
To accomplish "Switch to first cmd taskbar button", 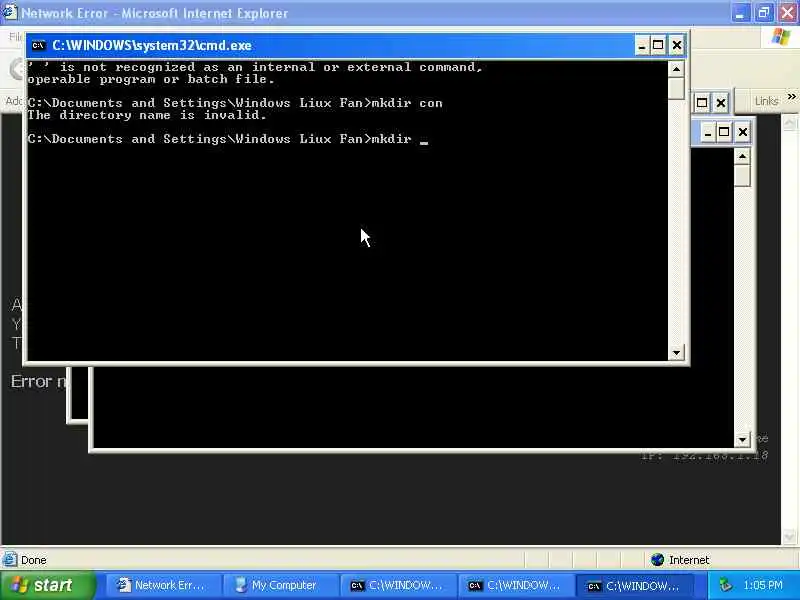I will click(x=398, y=585).
